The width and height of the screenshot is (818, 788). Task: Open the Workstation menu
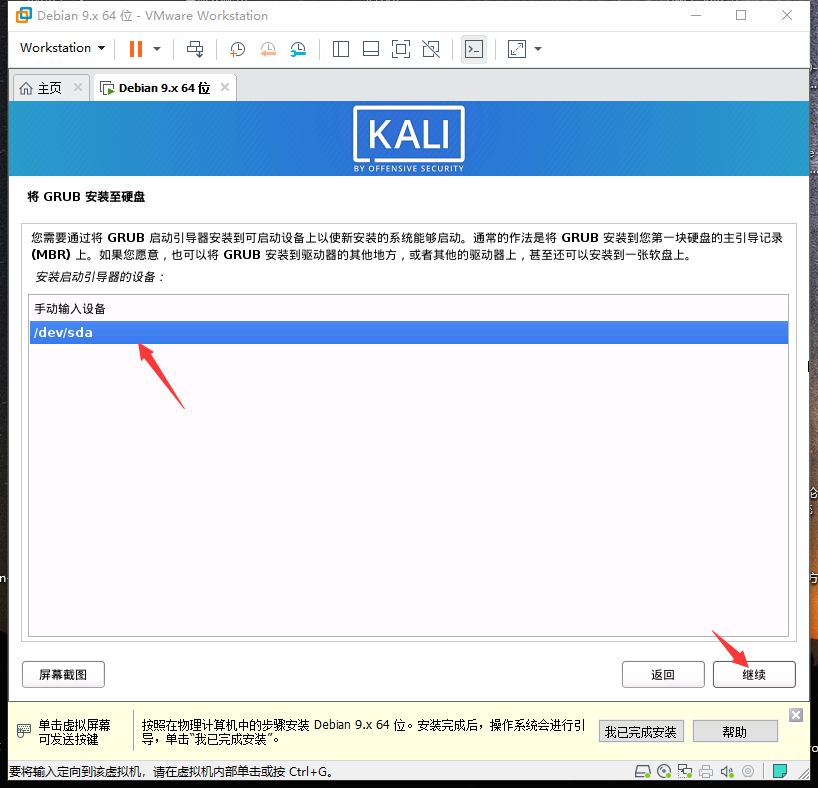(x=63, y=48)
